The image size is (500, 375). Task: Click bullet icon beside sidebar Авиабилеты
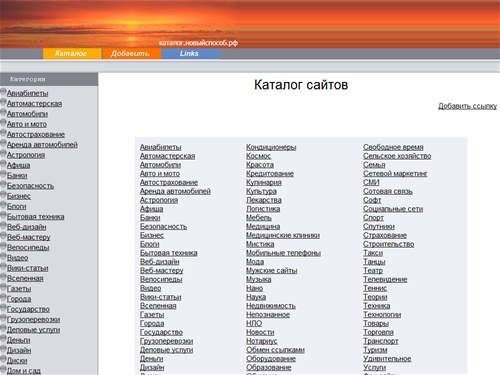(x=3, y=92)
